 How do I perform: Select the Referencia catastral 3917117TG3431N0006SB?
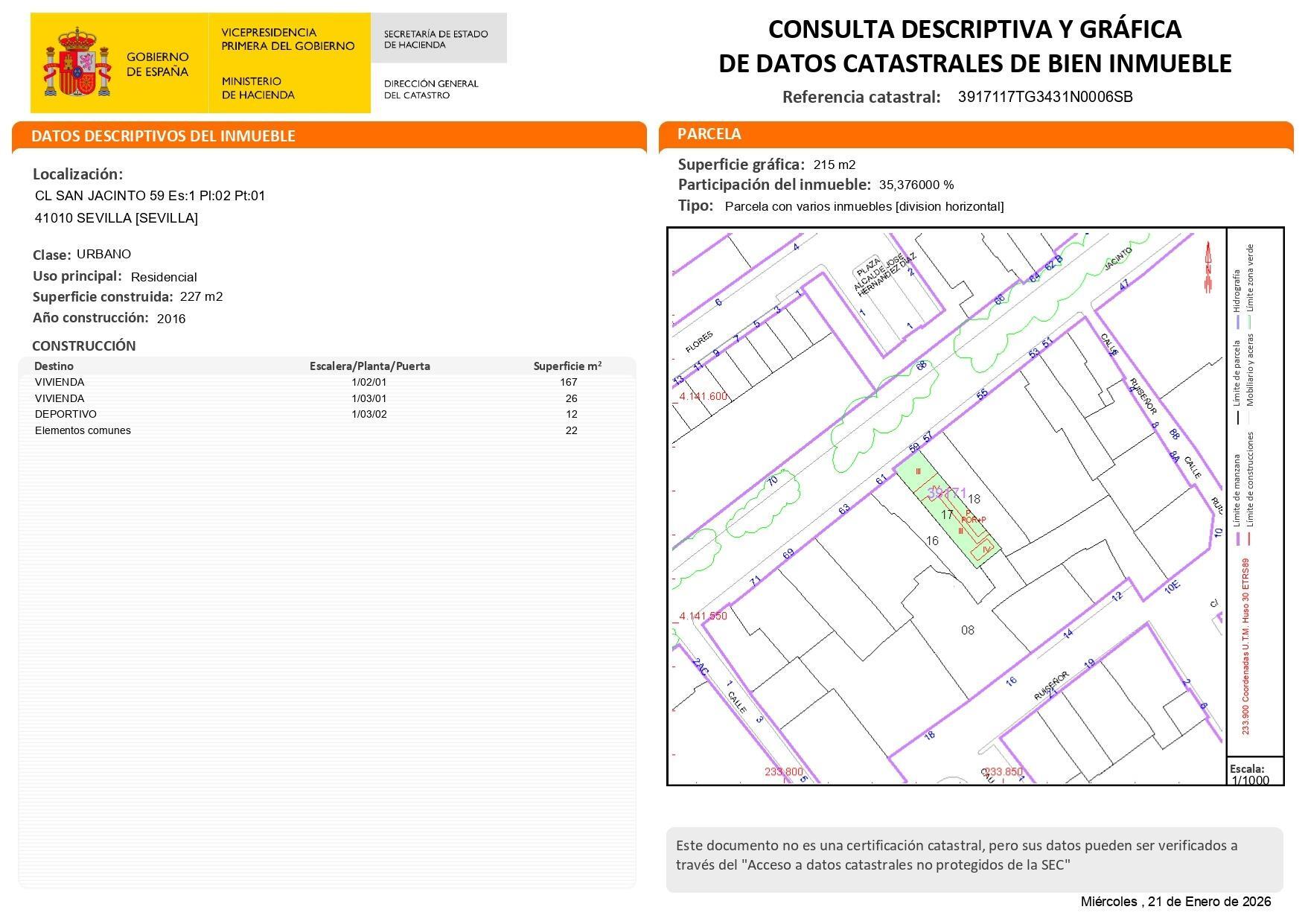point(1044,97)
